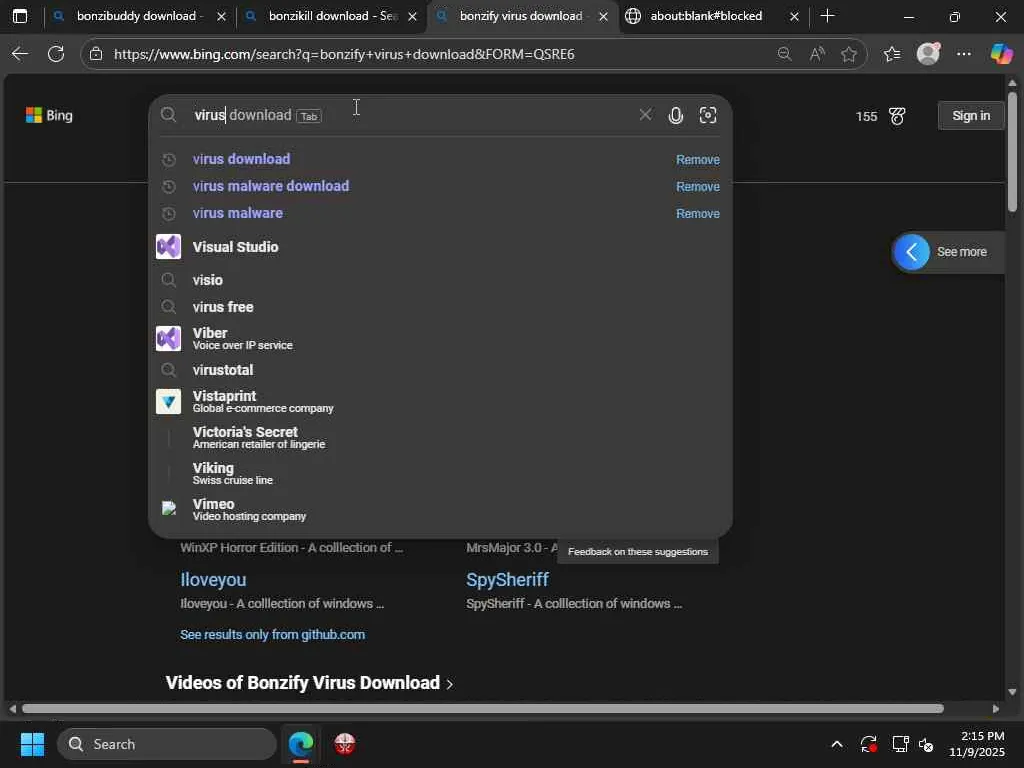Start voice search with microphone icon
This screenshot has width=1024, height=768.
pos(676,116)
